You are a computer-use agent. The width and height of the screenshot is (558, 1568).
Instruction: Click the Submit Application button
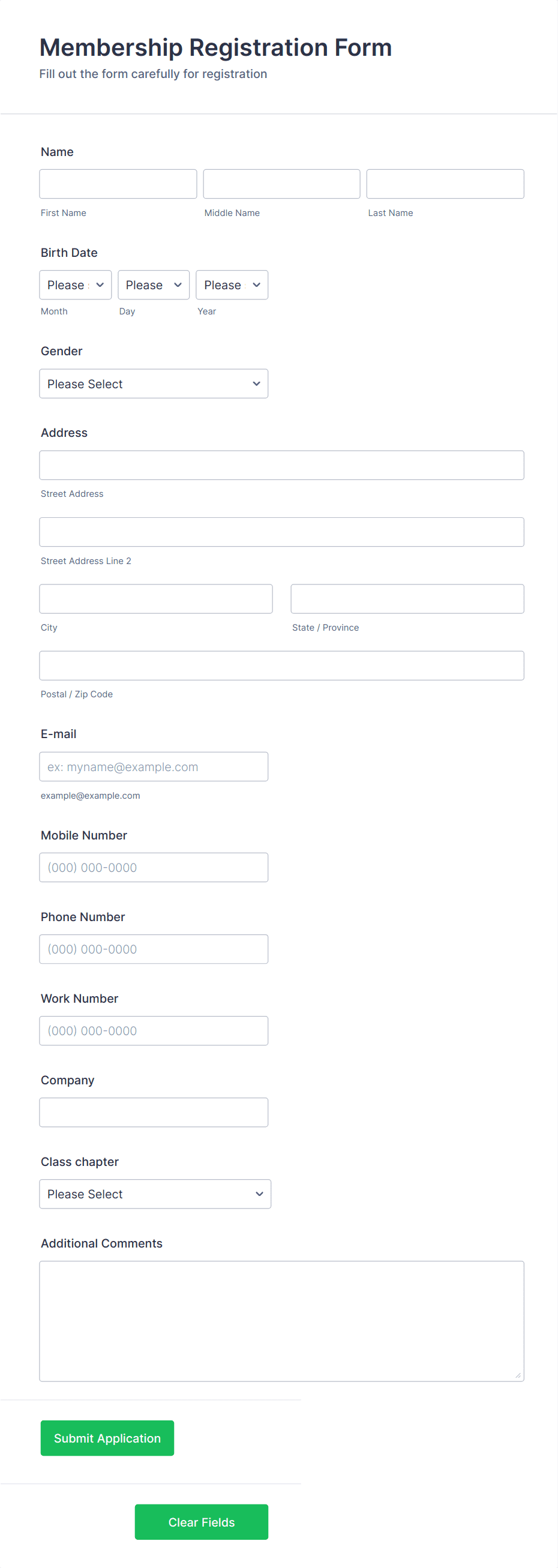point(106,1438)
